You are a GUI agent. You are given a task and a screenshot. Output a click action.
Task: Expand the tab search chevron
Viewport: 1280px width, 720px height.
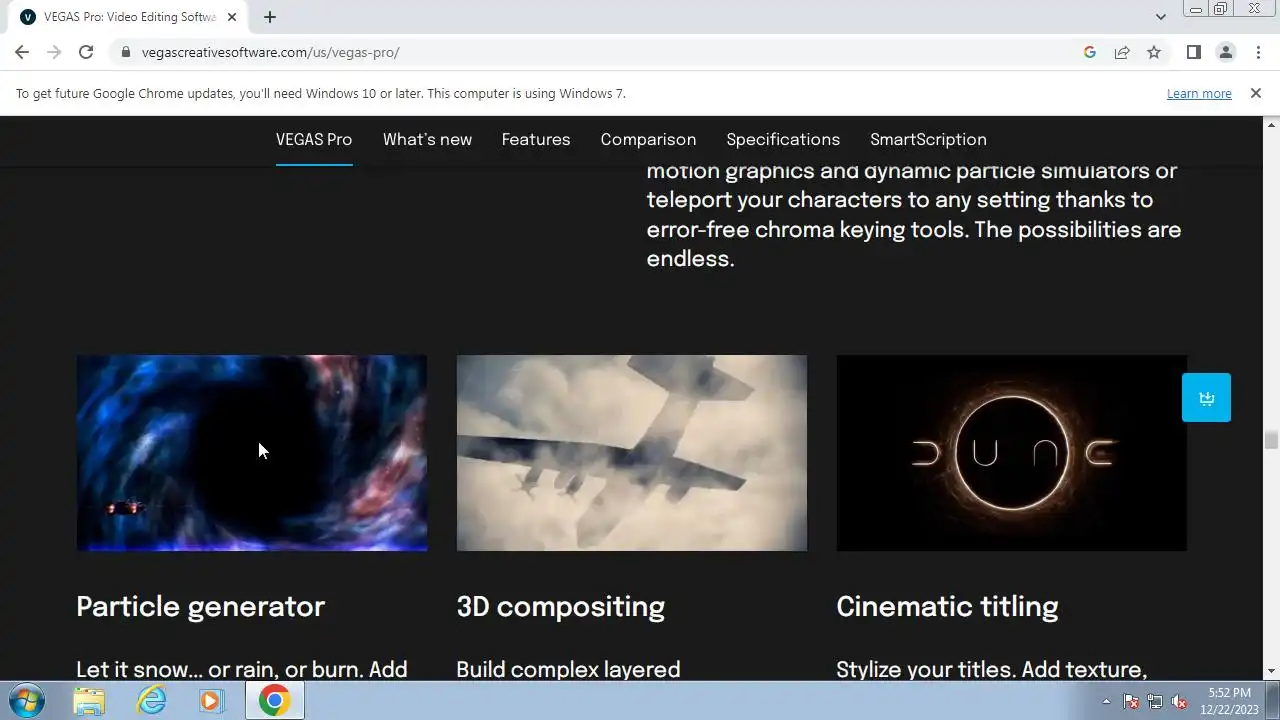(x=1160, y=17)
